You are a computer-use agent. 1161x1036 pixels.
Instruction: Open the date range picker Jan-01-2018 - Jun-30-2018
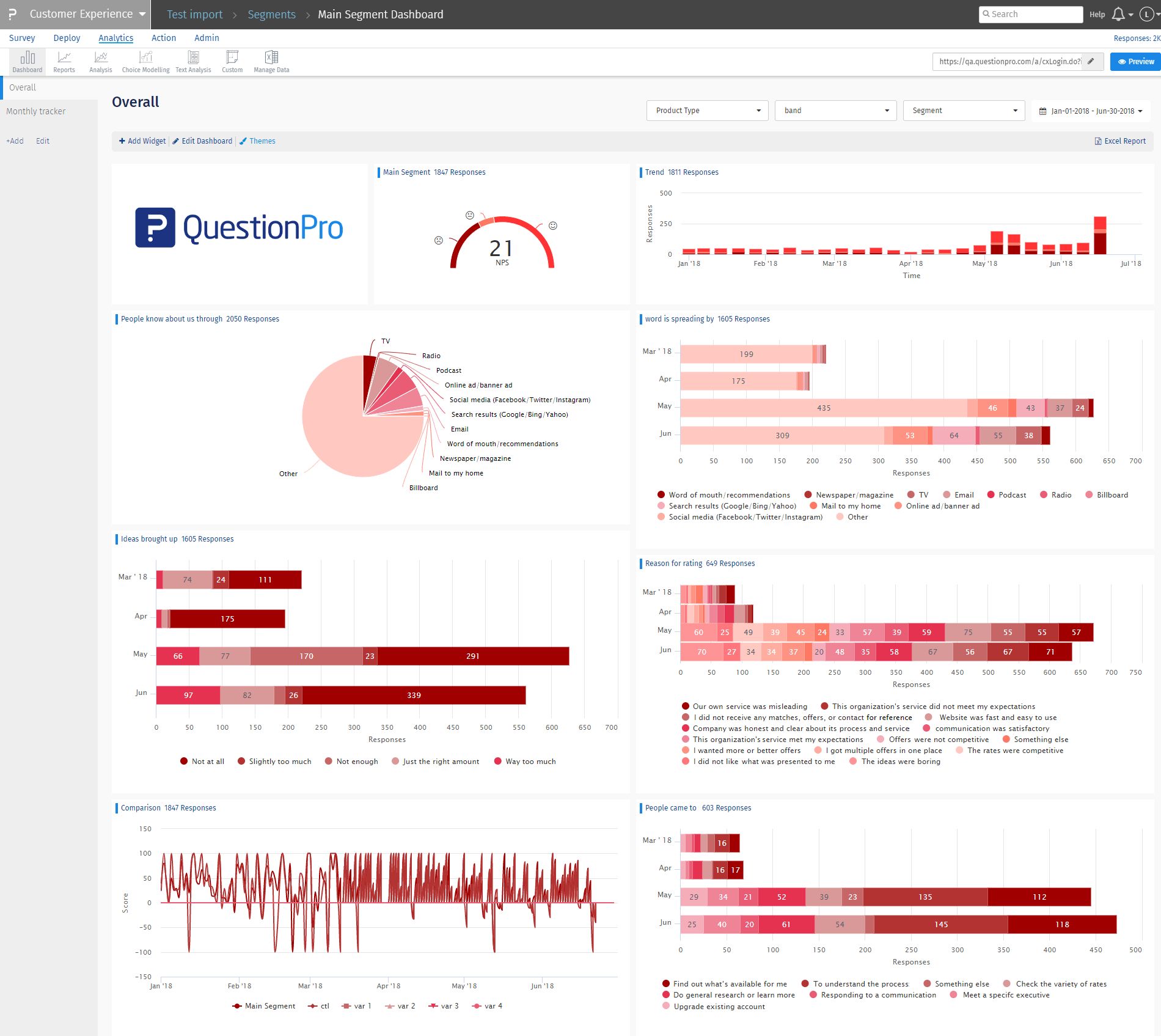[1091, 111]
